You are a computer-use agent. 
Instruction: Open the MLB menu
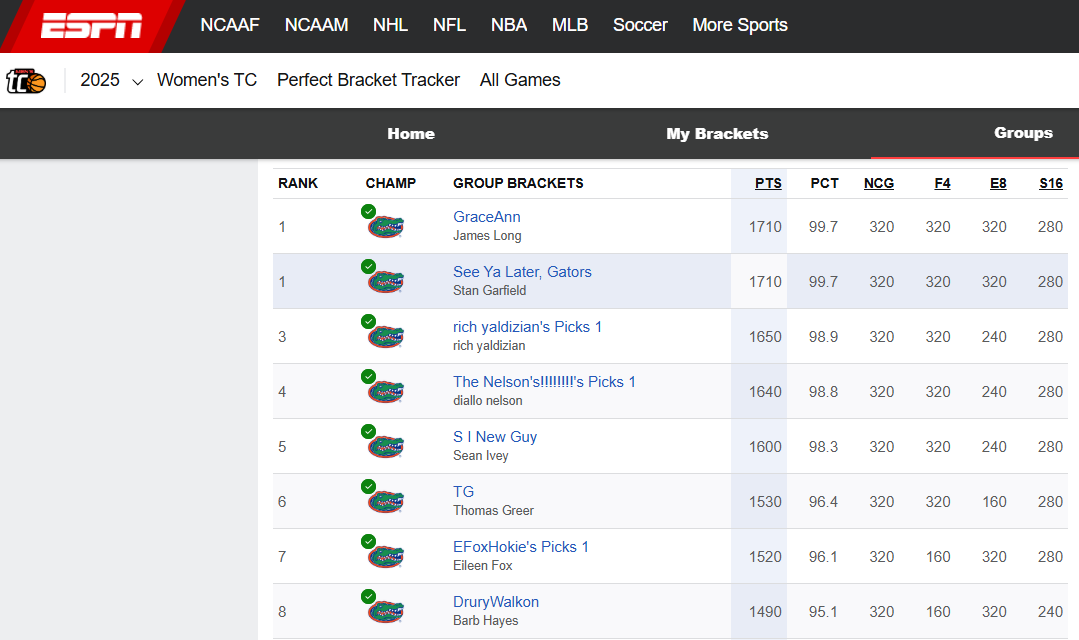[570, 25]
